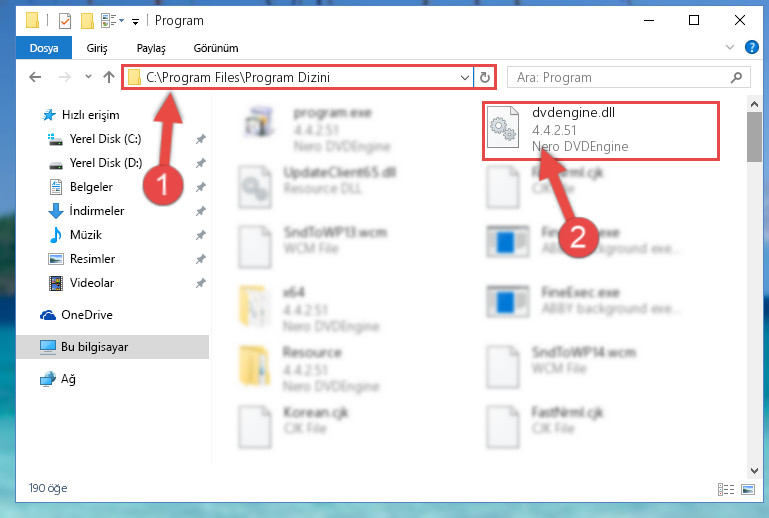Toggle the pin next to Videolar

tap(201, 283)
